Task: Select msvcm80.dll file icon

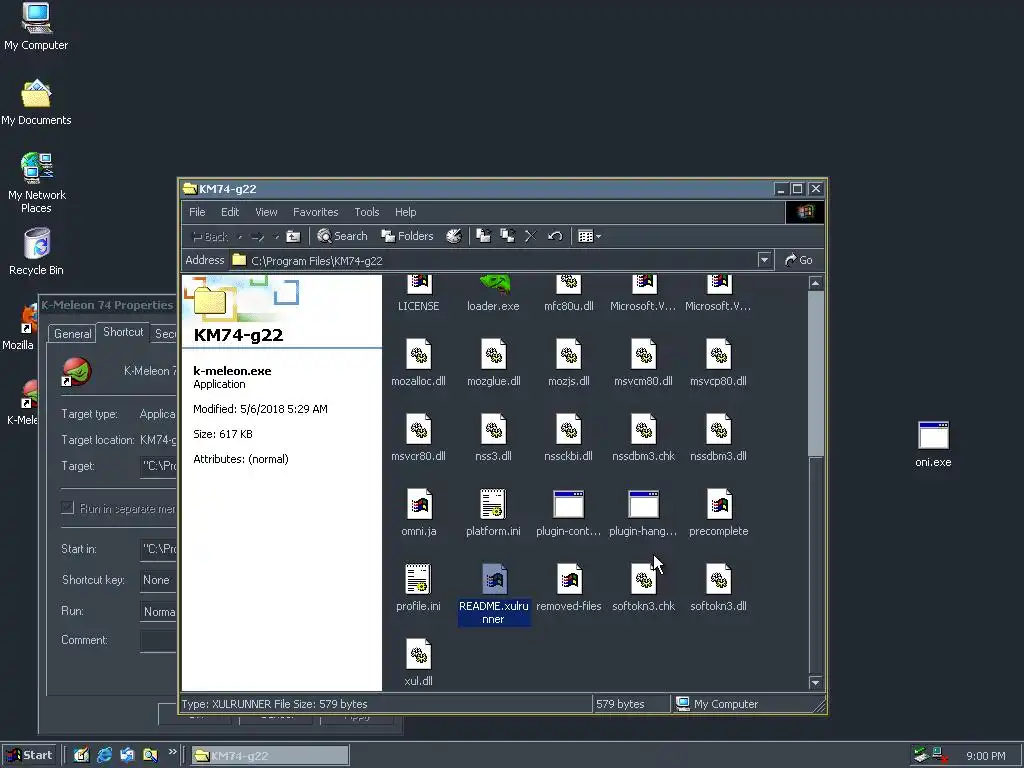Action: pos(643,355)
